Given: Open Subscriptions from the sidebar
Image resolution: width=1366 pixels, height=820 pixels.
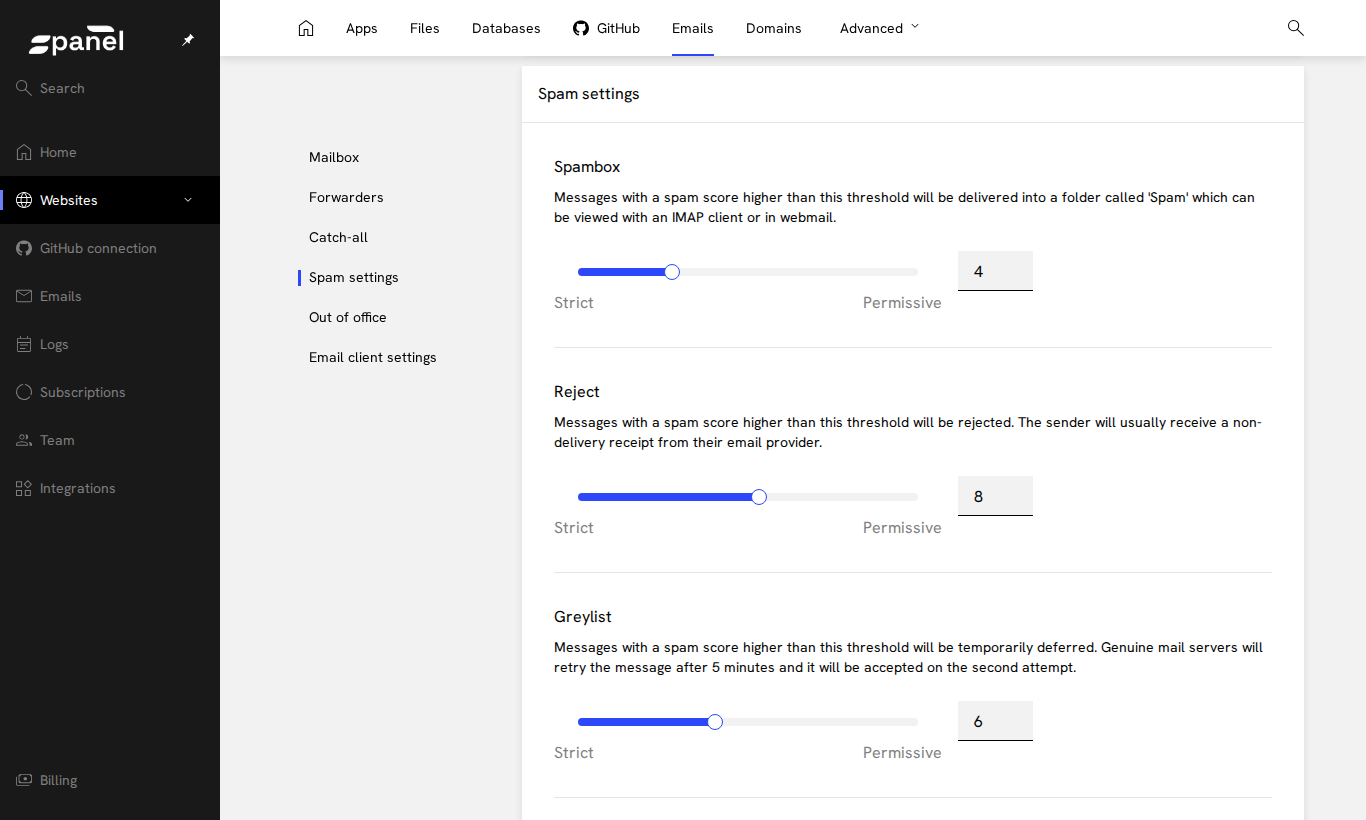Looking at the screenshot, I should pos(83,392).
